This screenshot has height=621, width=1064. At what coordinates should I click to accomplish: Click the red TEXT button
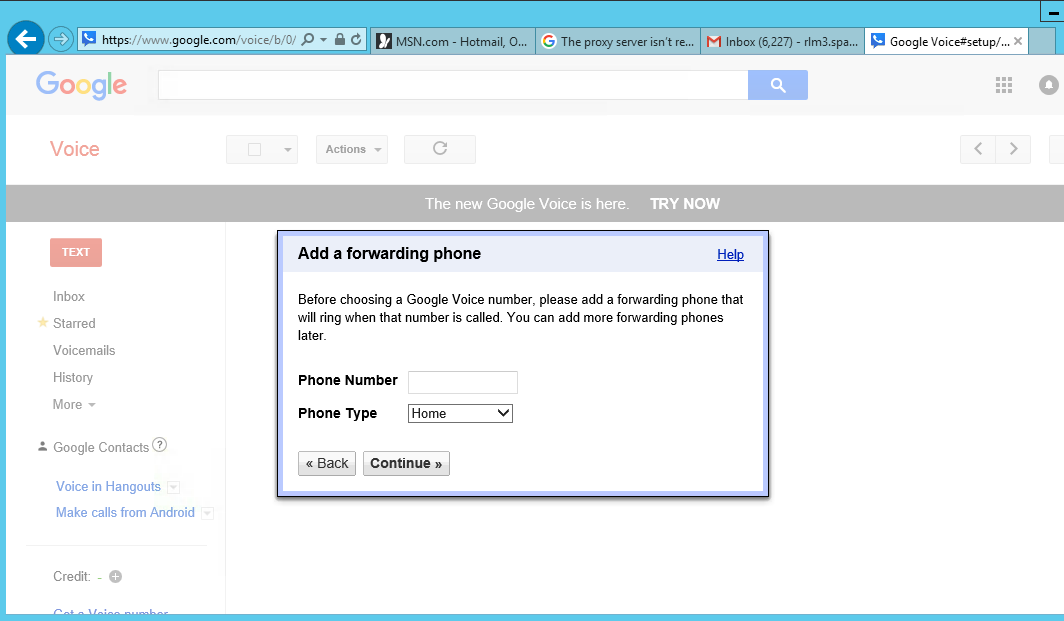76,252
